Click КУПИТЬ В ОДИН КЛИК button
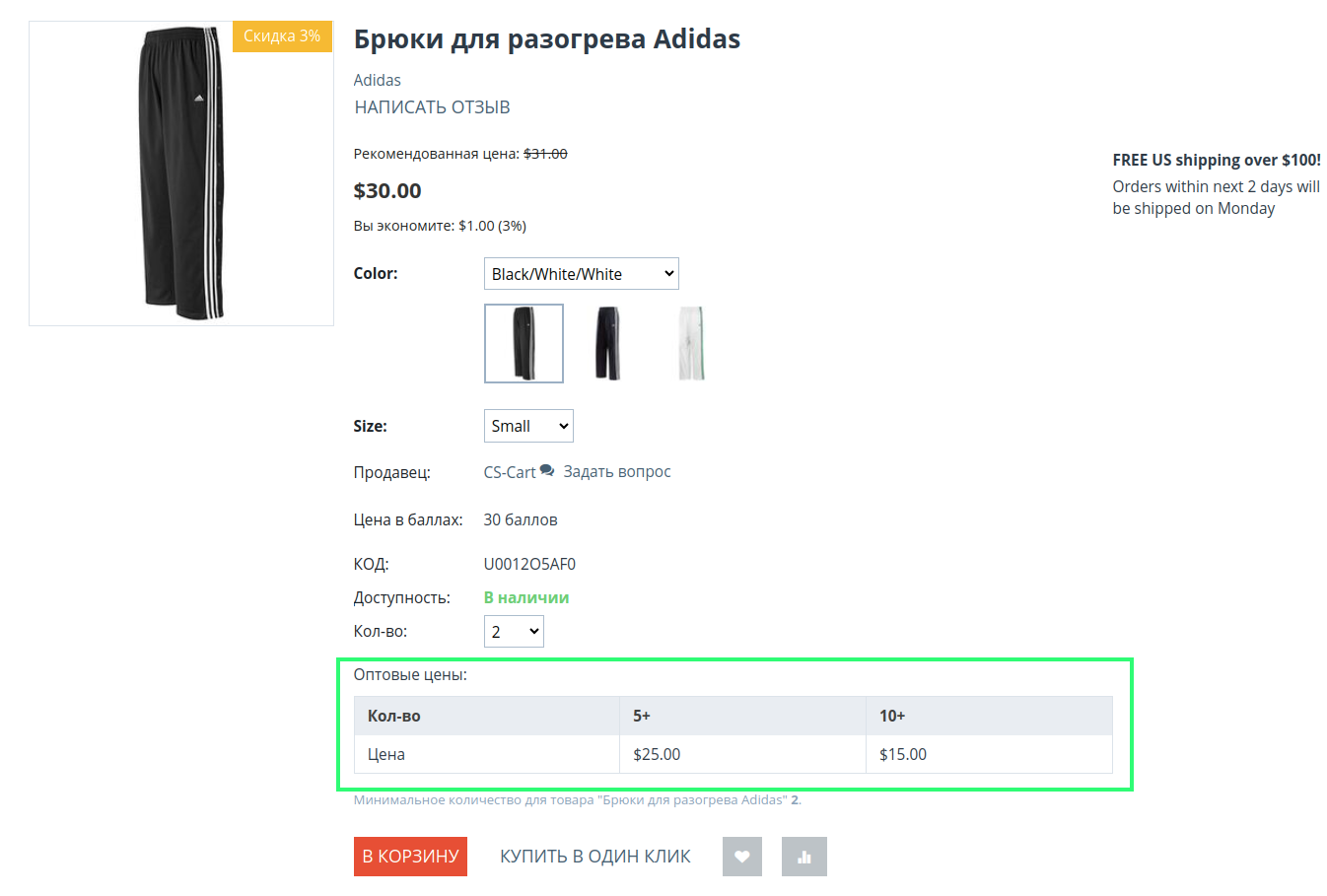The width and height of the screenshot is (1327, 896). [594, 857]
